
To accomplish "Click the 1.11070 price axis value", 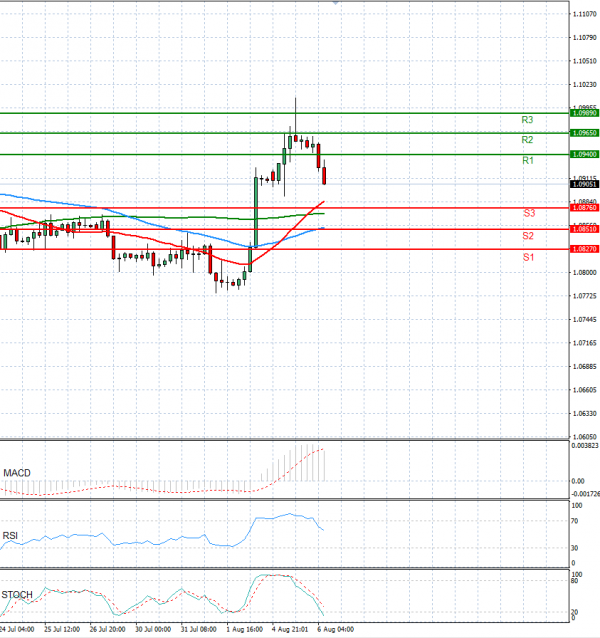I will point(585,14).
